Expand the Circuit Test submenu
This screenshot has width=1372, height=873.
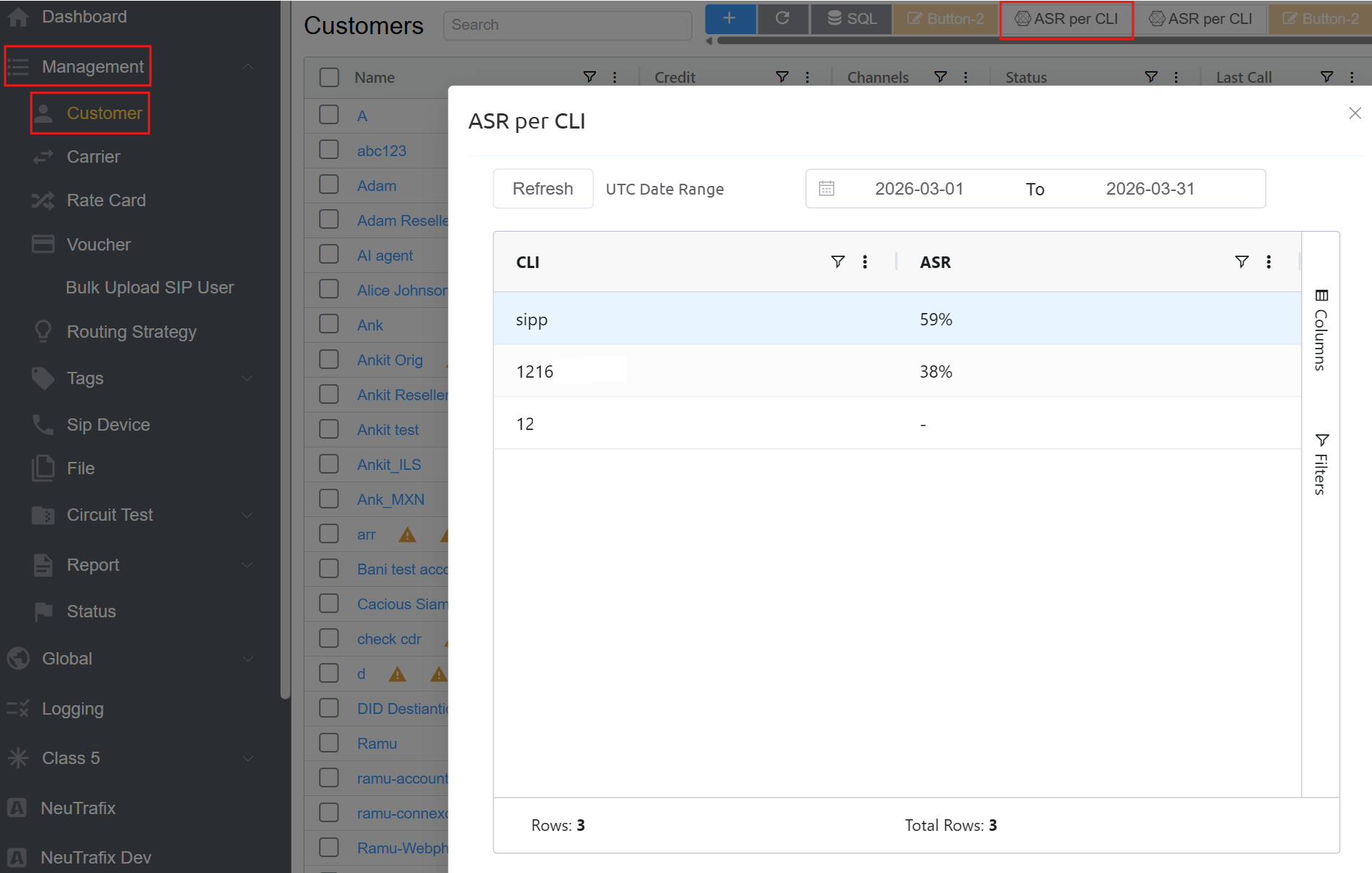coord(248,515)
